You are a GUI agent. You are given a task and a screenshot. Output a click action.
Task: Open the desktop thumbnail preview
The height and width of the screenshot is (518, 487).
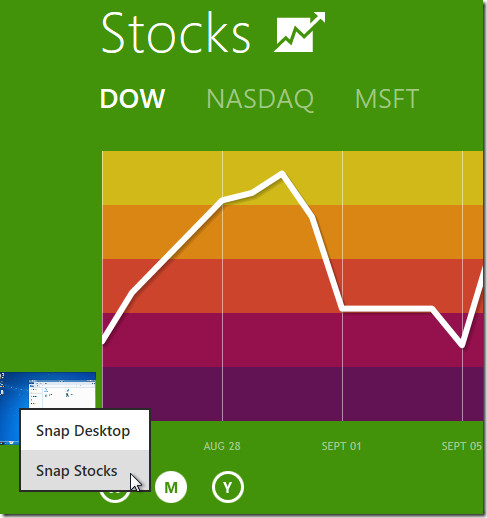[x=48, y=392]
